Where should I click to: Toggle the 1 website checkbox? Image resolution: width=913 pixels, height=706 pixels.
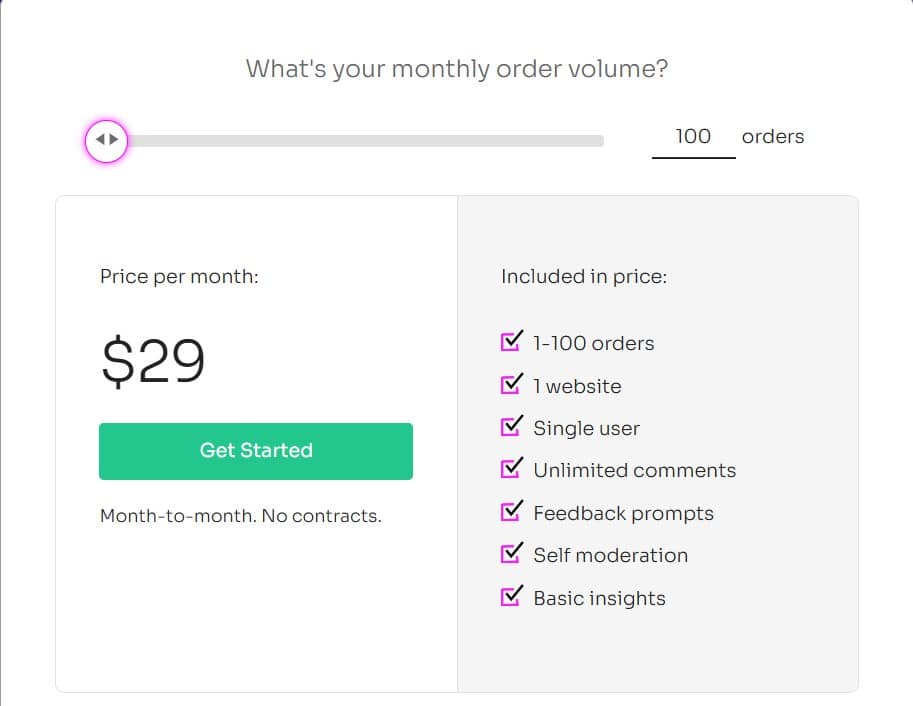[509, 384]
